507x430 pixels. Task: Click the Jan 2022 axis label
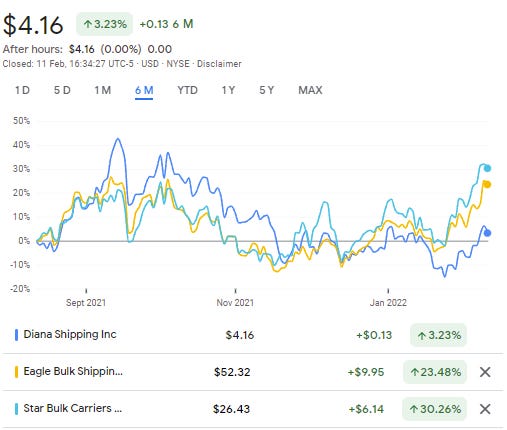(388, 302)
